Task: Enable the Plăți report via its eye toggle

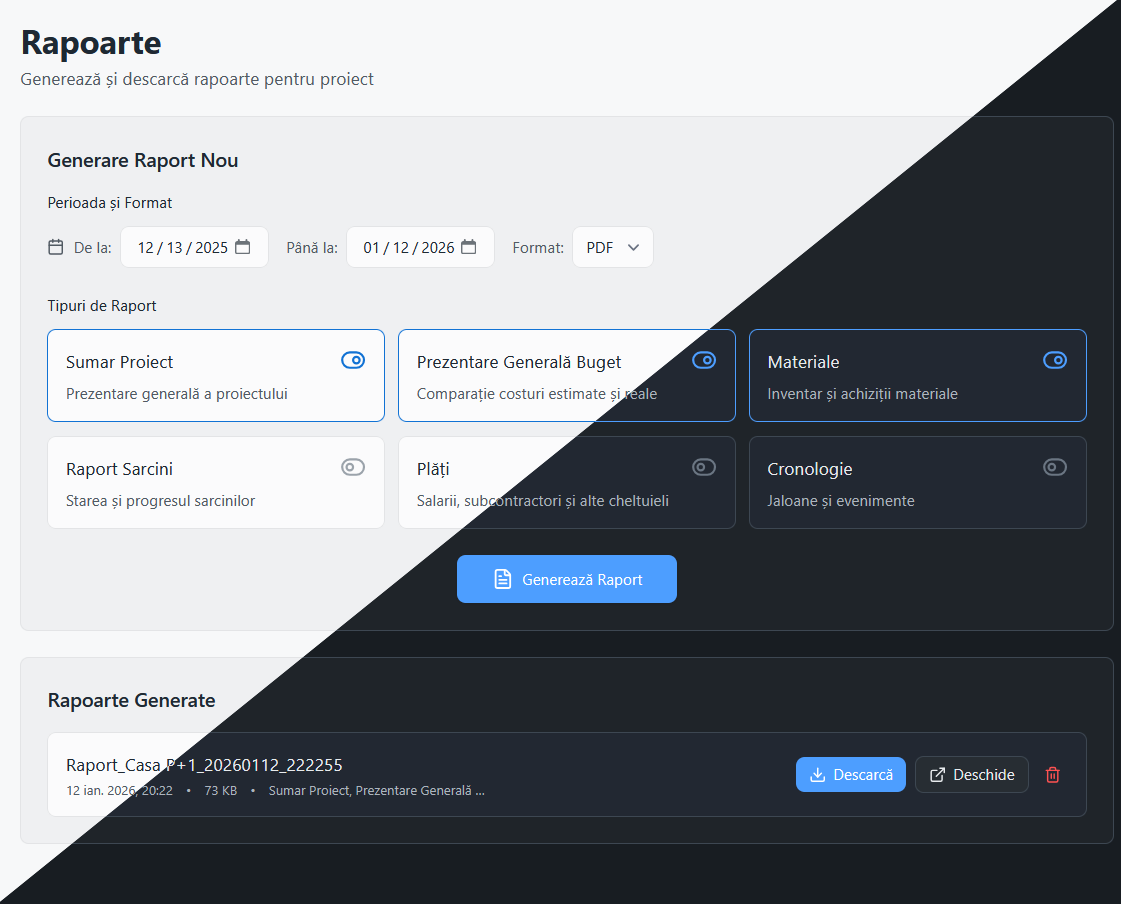Action: (x=704, y=467)
